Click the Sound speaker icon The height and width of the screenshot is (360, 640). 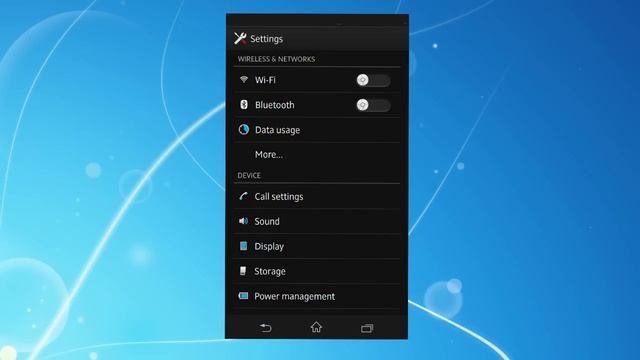(243, 221)
